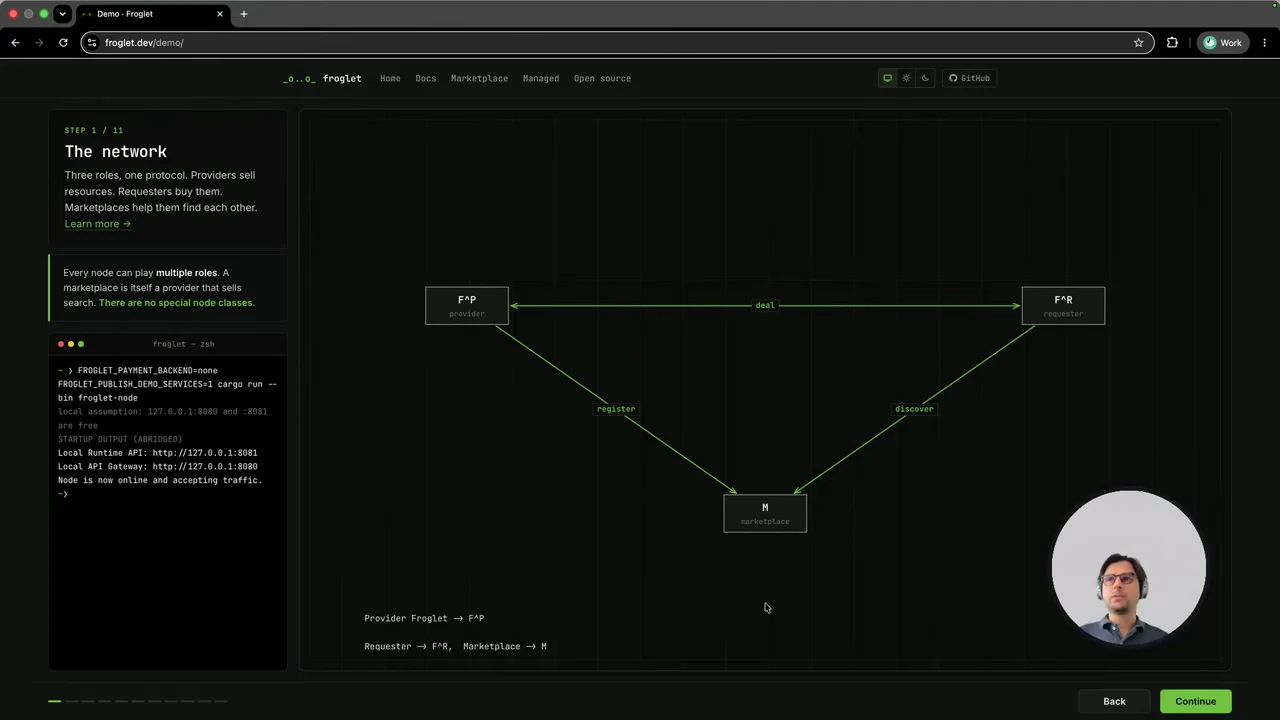Open Open source in the site navigation
The image size is (1280, 720).
point(602,78)
